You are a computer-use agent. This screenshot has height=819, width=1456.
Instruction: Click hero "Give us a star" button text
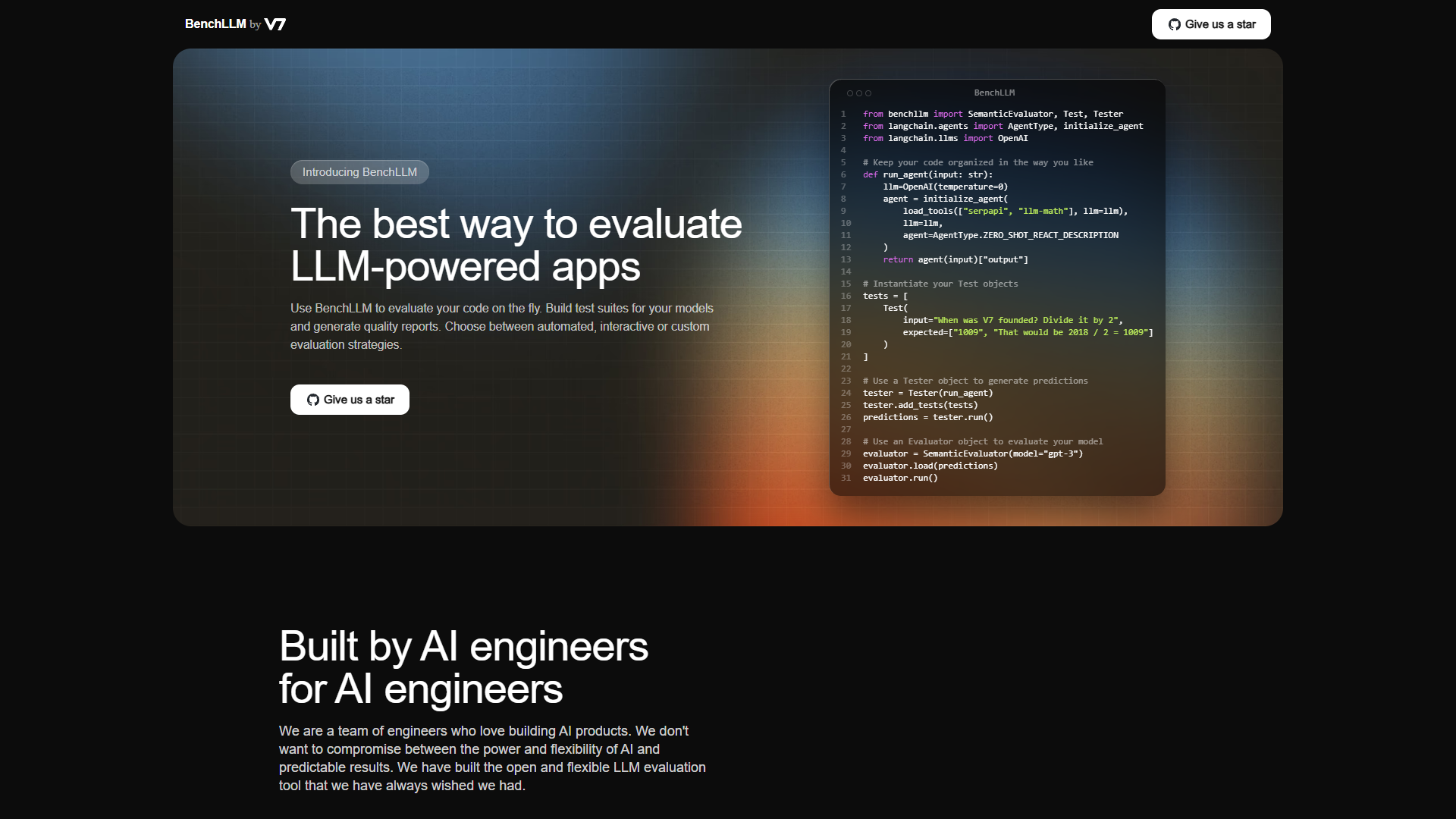(359, 400)
